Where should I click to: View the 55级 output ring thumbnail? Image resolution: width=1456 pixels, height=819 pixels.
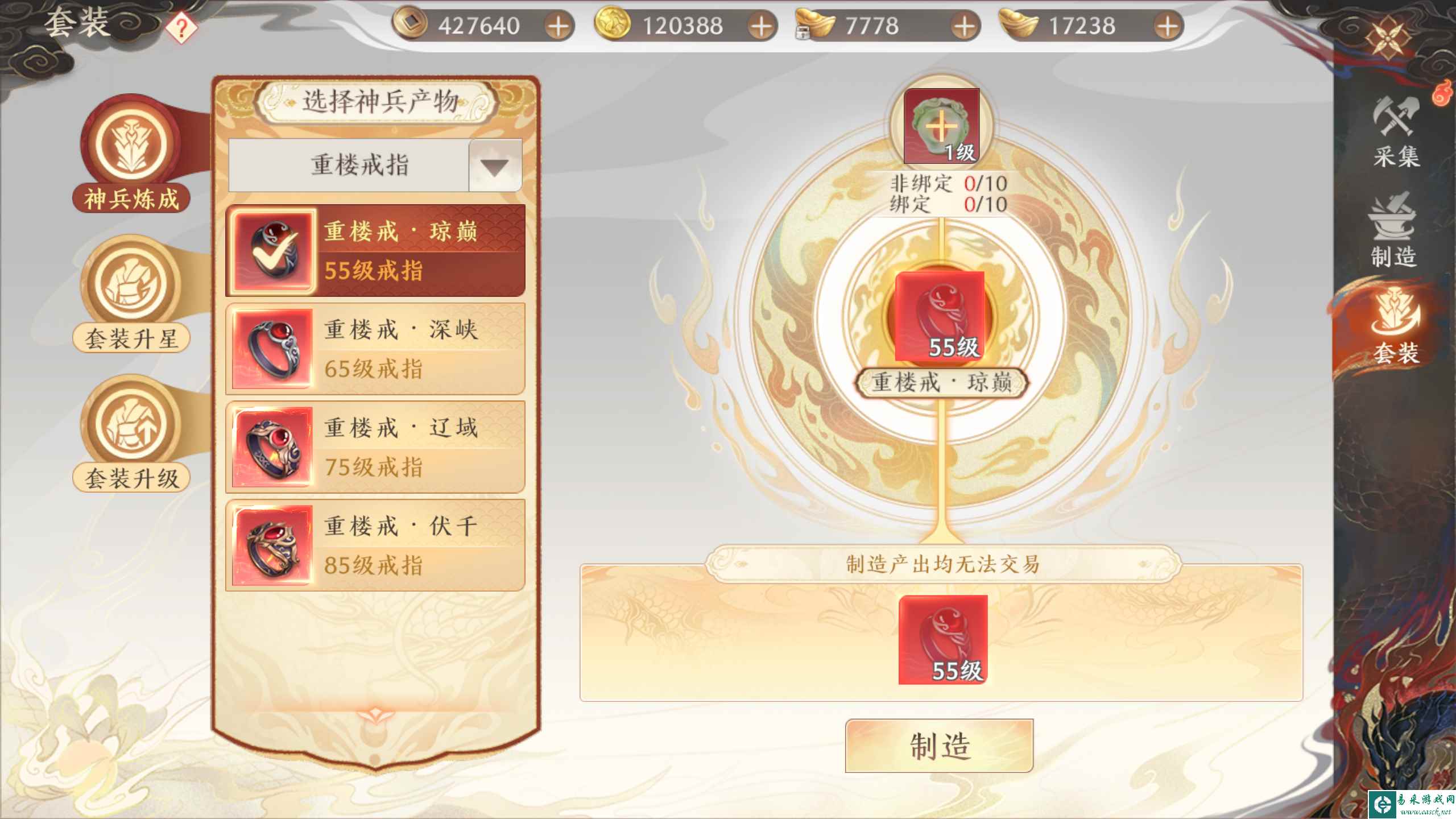pos(943,640)
